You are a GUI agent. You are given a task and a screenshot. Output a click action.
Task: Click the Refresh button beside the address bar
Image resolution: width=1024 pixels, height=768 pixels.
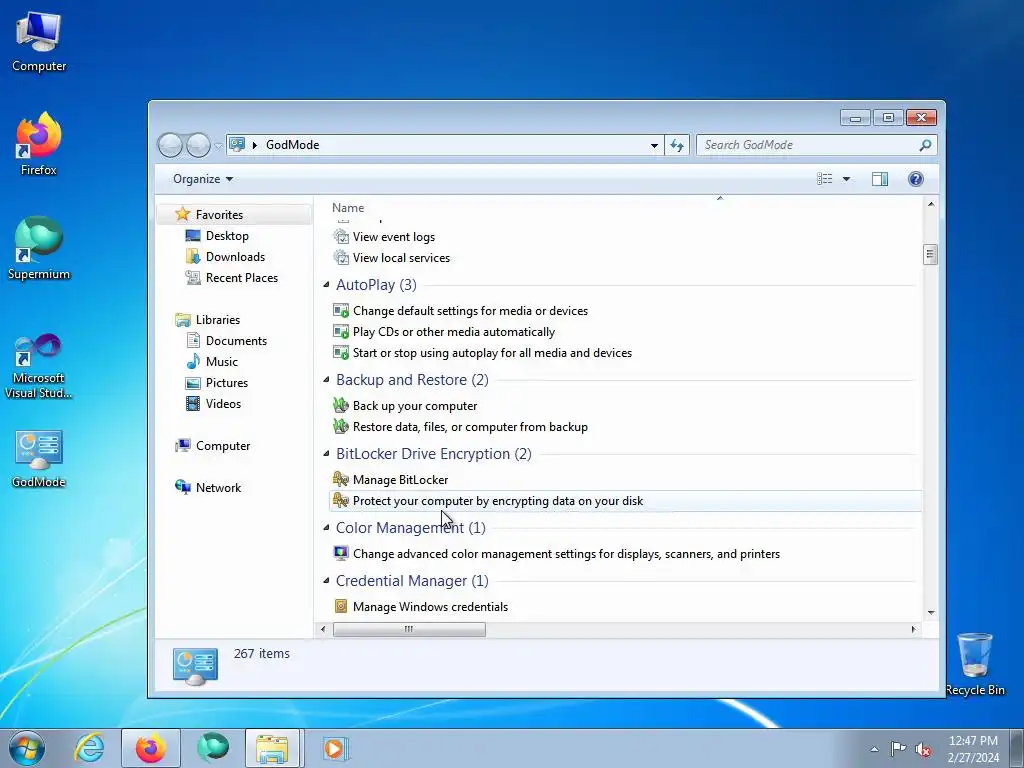tap(677, 145)
